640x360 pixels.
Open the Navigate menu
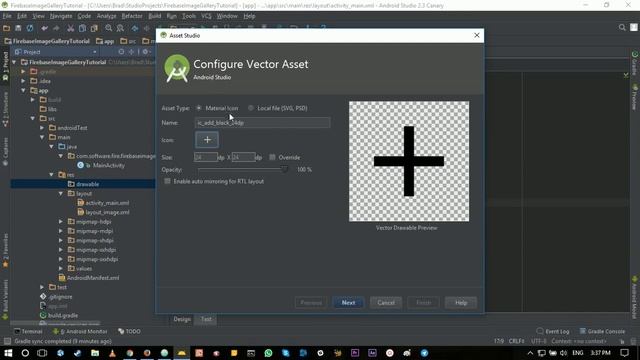pyautogui.click(x=61, y=16)
